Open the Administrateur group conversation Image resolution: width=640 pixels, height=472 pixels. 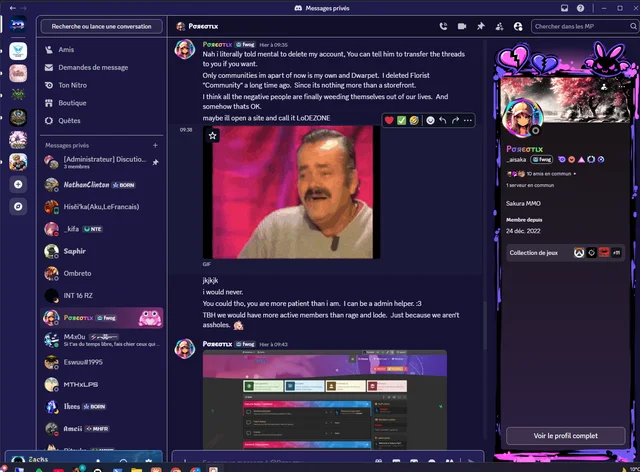coord(101,162)
